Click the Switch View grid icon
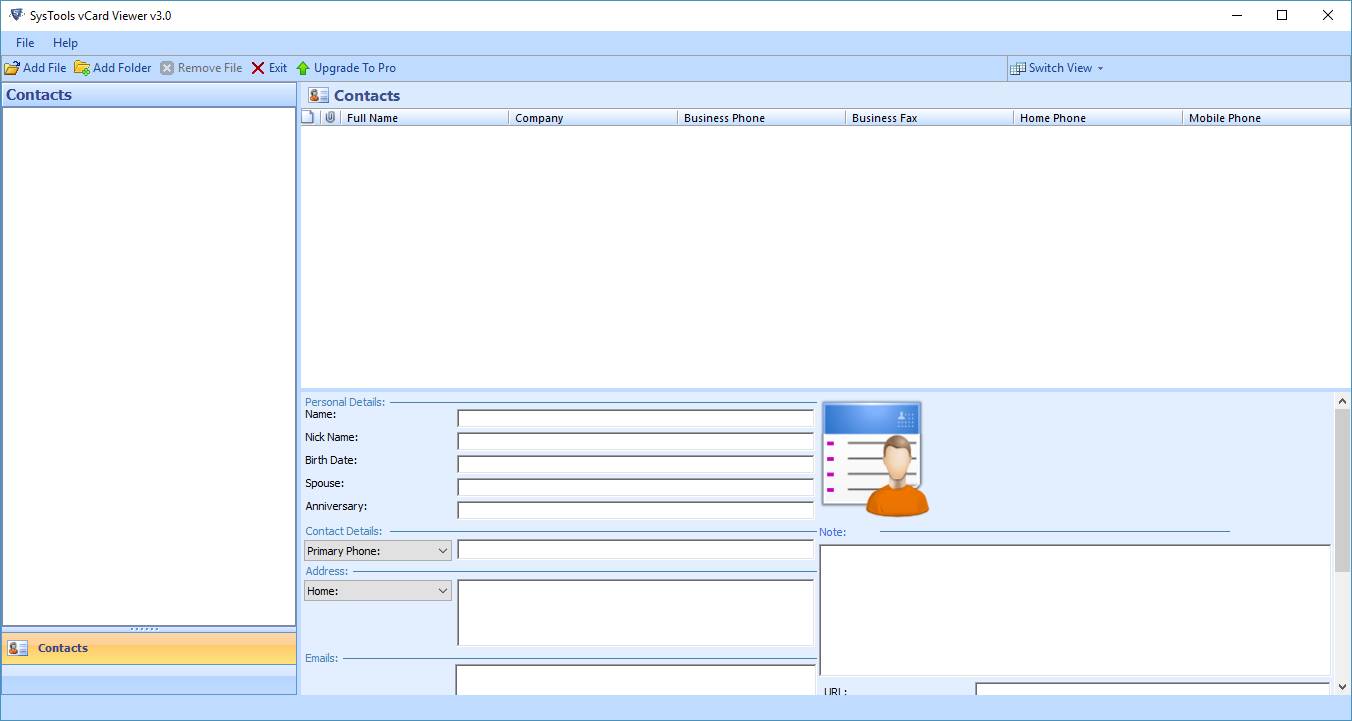1352x721 pixels. (1018, 67)
